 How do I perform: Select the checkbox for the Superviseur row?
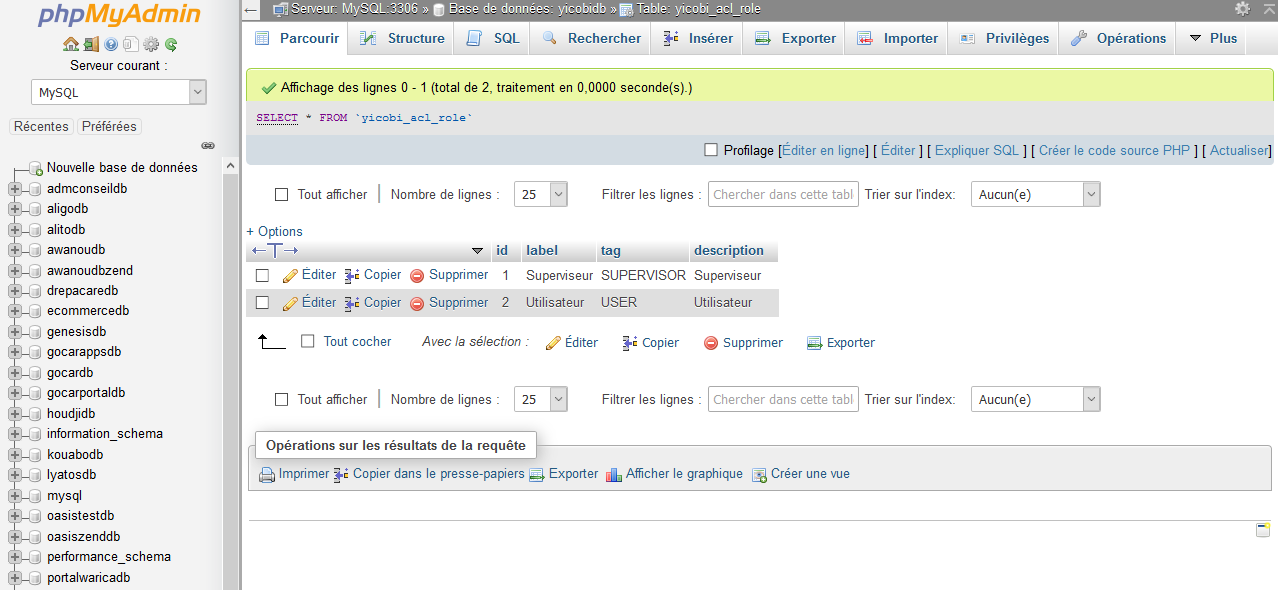[262, 275]
